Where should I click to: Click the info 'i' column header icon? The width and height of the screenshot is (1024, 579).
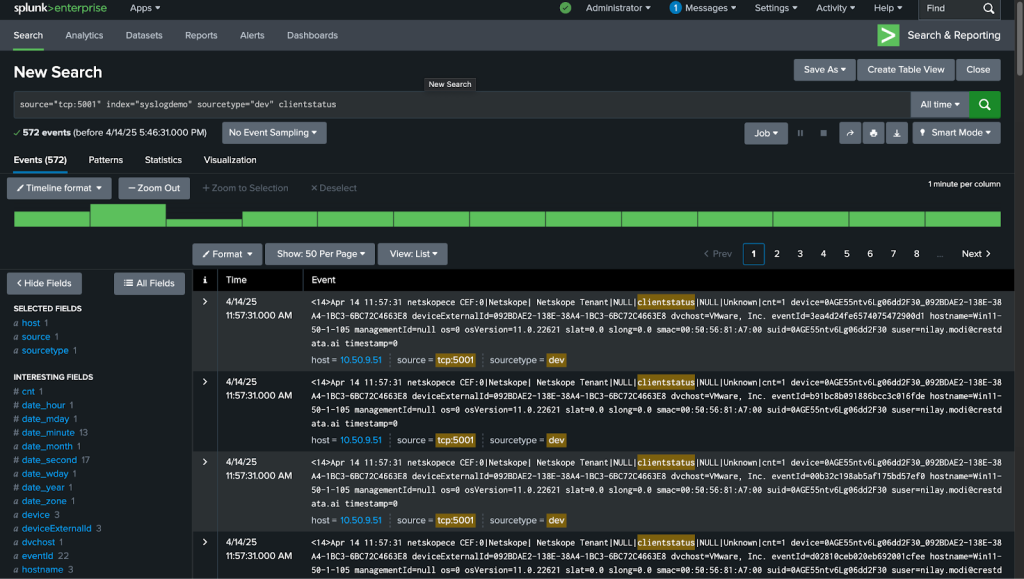205,280
